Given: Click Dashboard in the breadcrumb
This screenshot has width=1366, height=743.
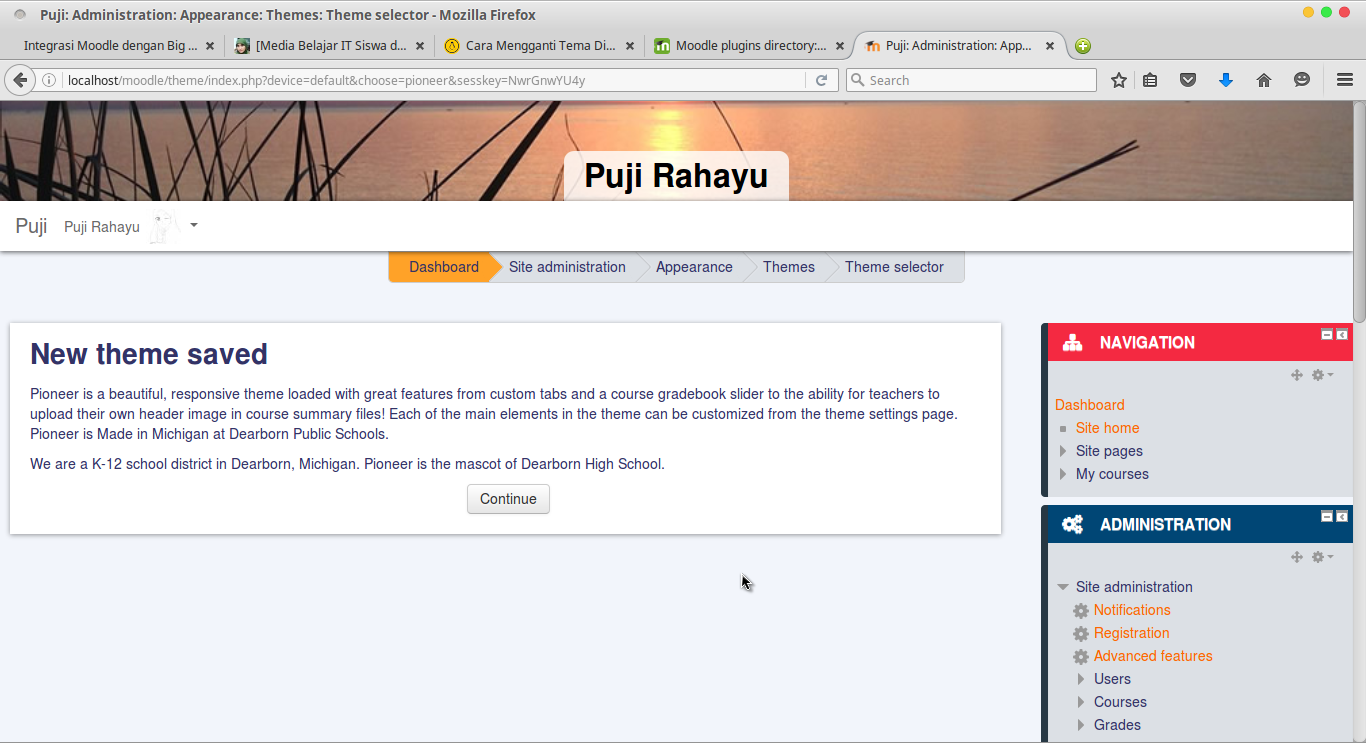Looking at the screenshot, I should click(444, 267).
